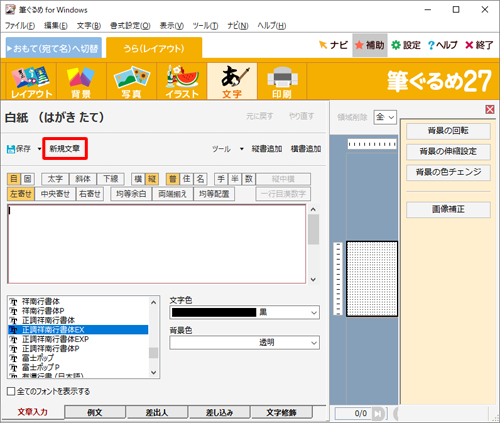Click the 背景の伸縮設定 button
The width and height of the screenshot is (500, 423).
[448, 151]
